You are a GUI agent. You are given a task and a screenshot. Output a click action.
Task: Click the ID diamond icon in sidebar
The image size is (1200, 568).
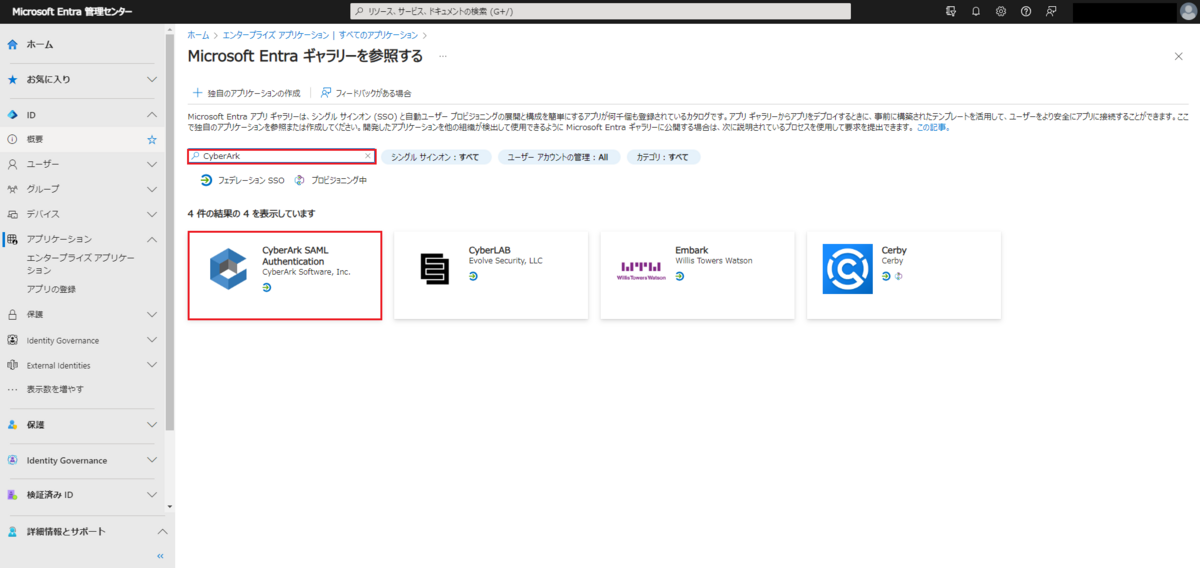point(12,115)
